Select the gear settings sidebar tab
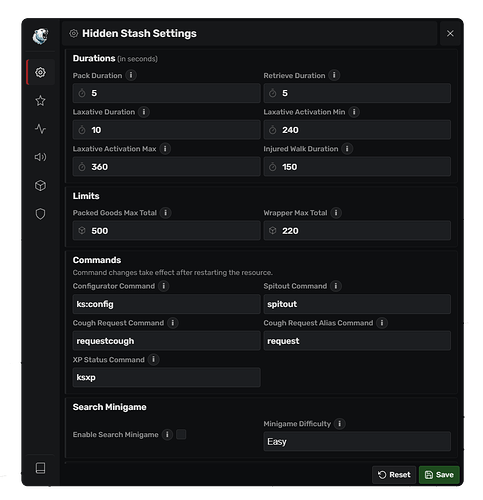 [x=40, y=72]
